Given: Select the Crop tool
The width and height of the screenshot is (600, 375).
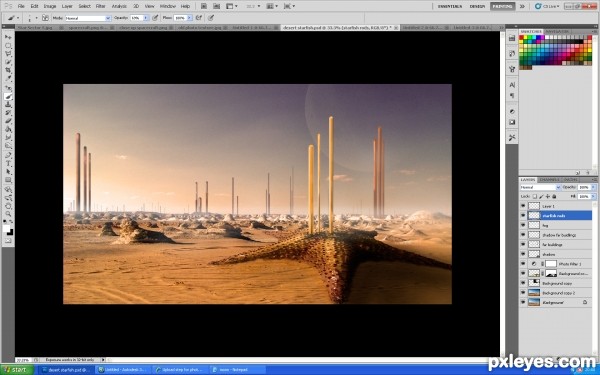Looking at the screenshot, I should point(8,70).
